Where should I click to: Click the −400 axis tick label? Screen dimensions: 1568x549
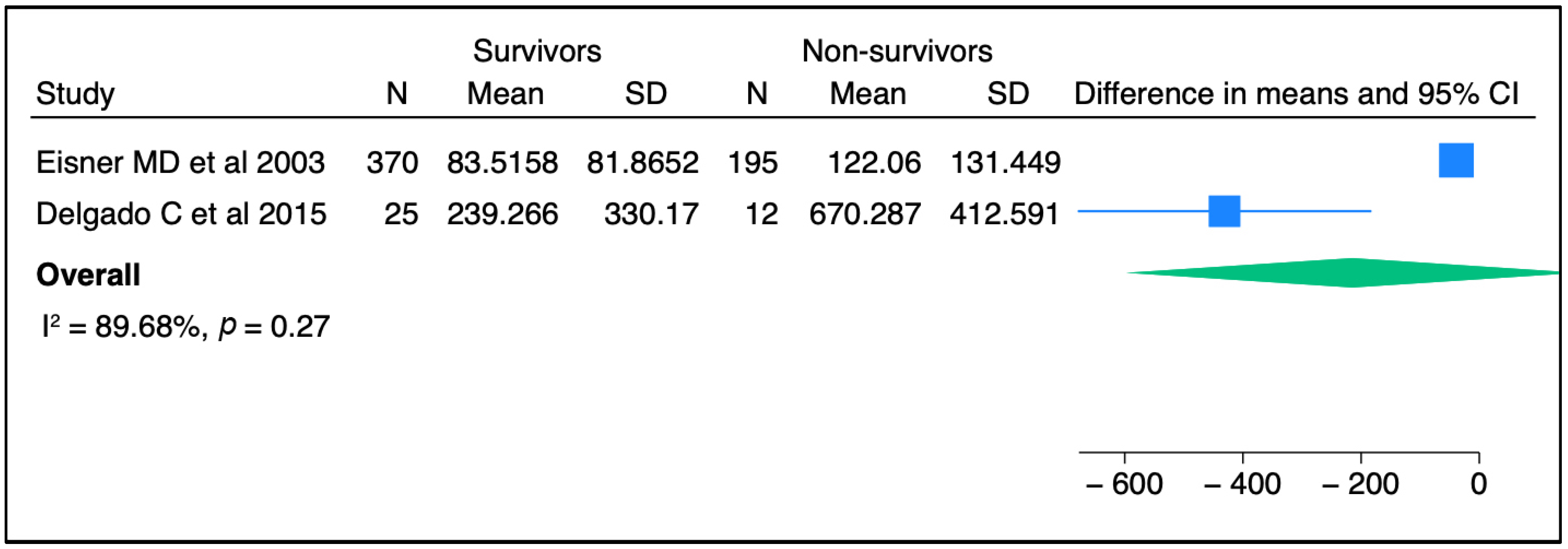pyautogui.click(x=1242, y=484)
